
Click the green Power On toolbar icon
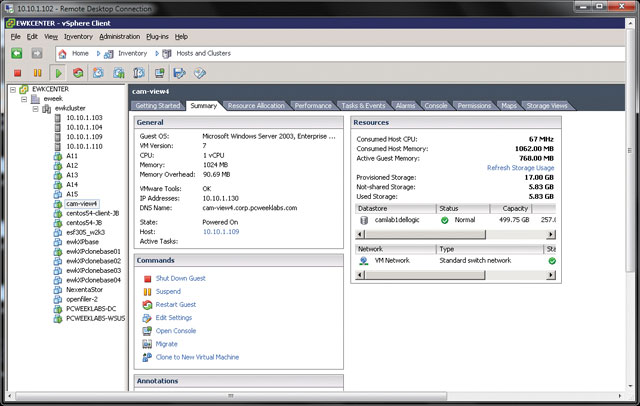(58, 73)
